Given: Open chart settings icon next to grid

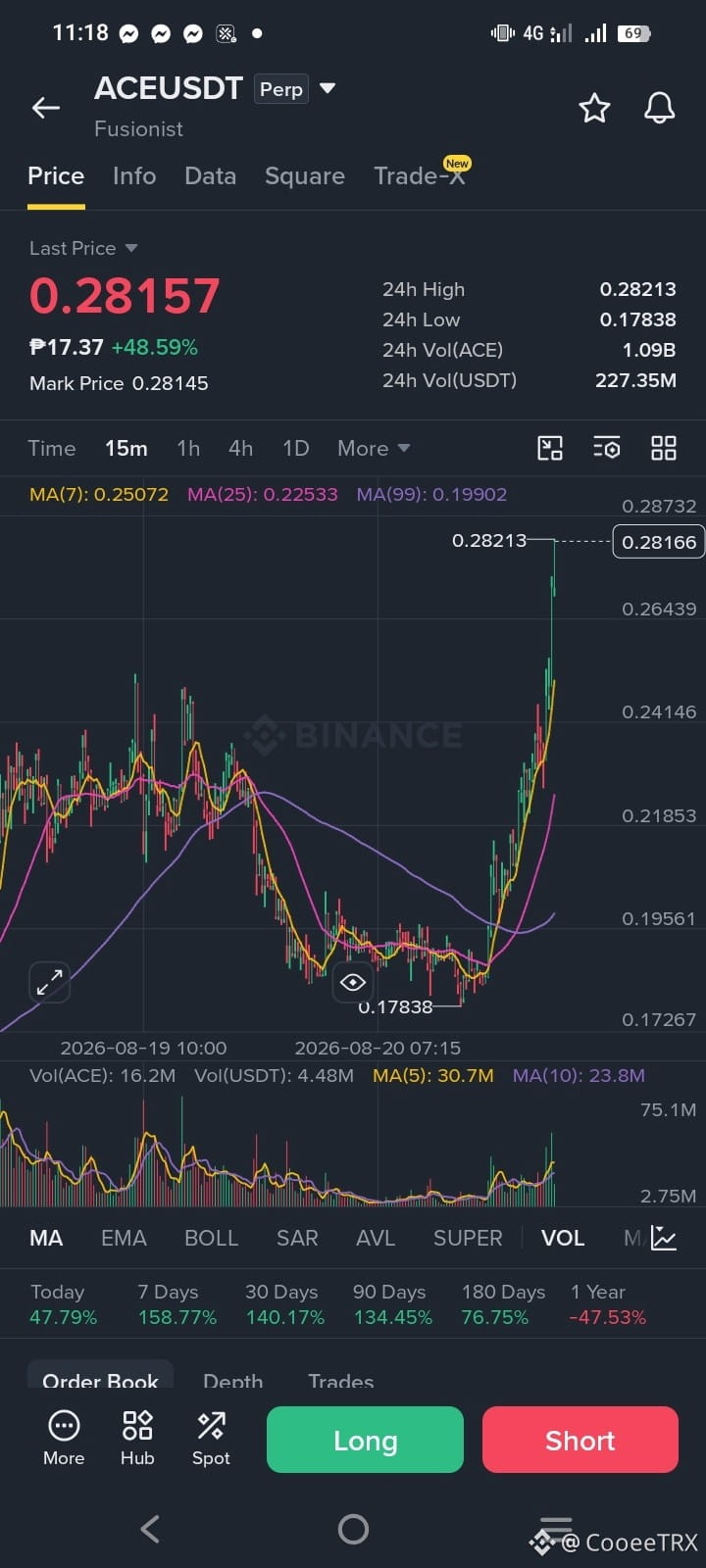Looking at the screenshot, I should tap(607, 448).
